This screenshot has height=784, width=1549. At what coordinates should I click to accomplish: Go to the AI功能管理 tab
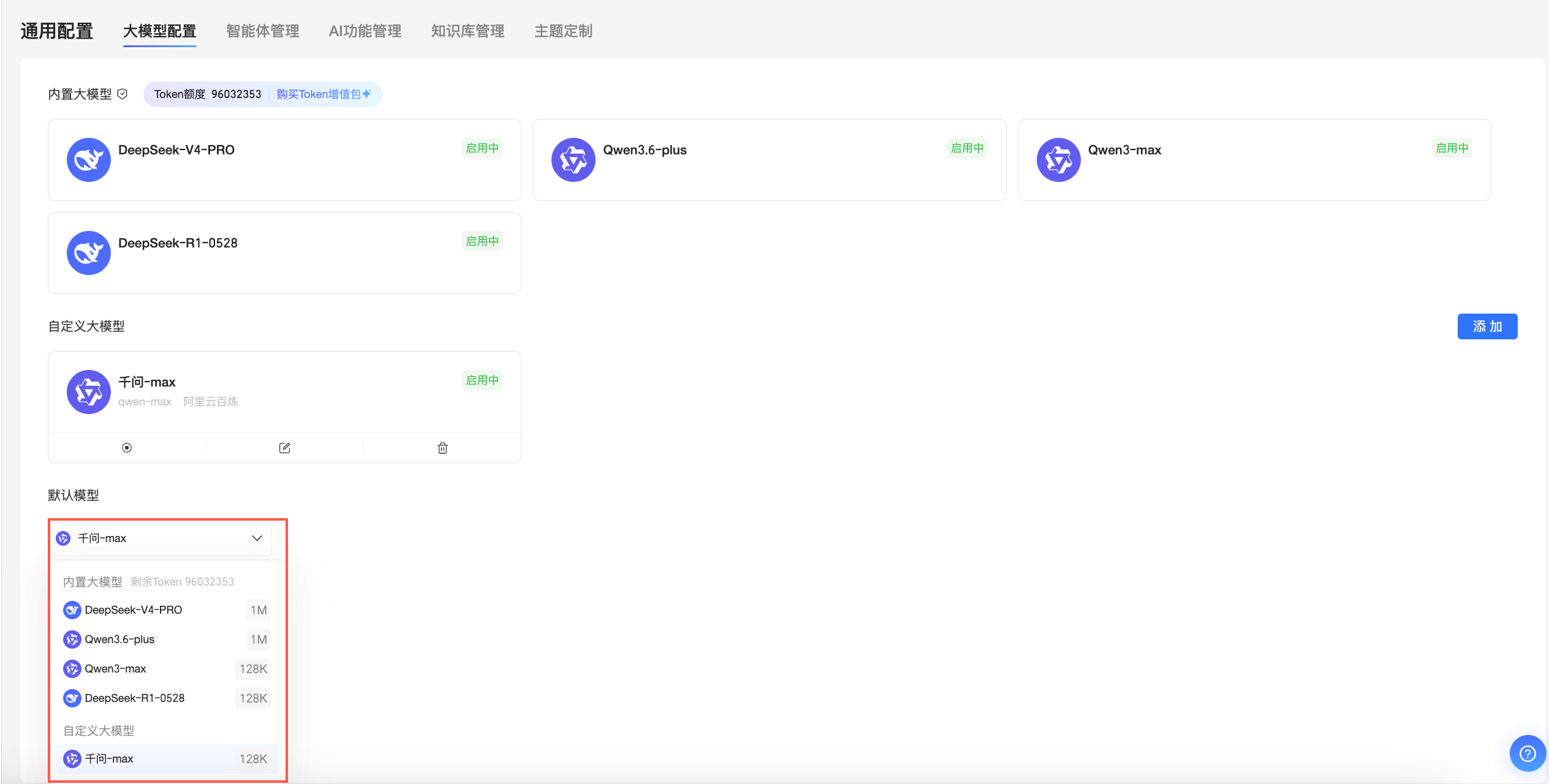365,31
